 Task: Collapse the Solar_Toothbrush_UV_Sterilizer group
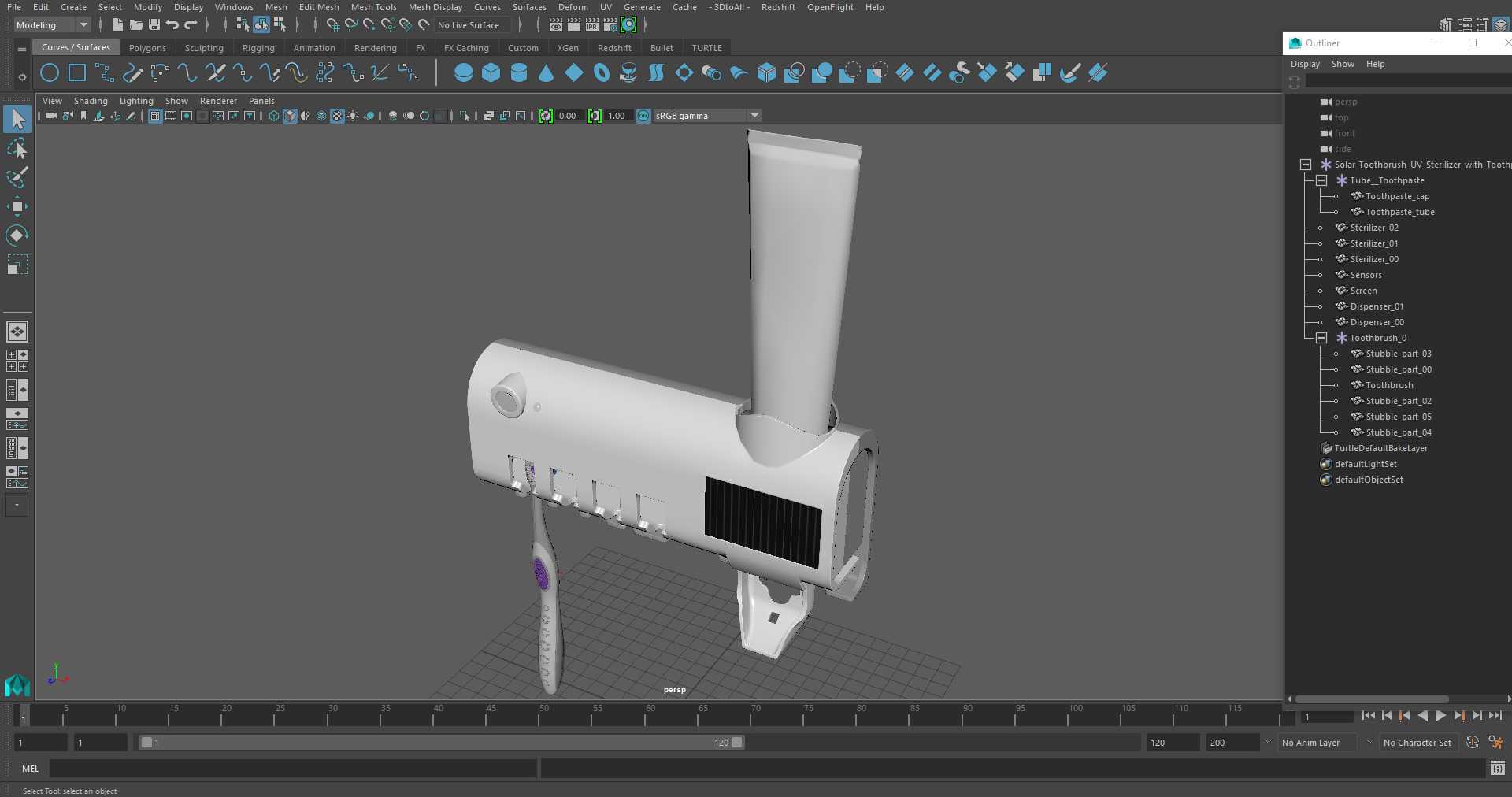(1306, 165)
